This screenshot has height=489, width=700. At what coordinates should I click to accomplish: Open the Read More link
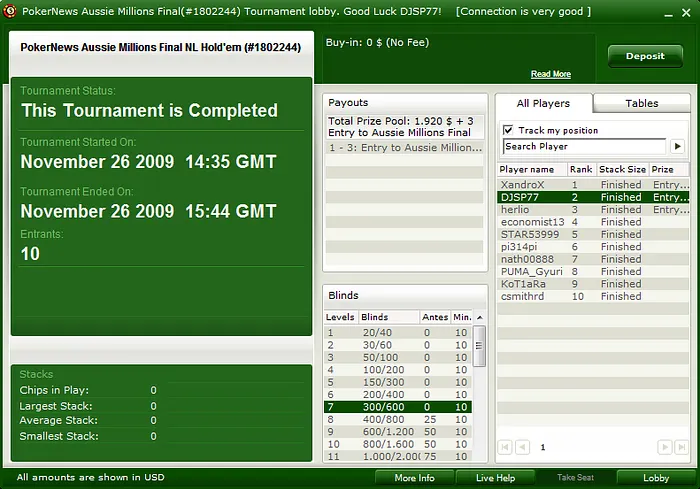550,74
